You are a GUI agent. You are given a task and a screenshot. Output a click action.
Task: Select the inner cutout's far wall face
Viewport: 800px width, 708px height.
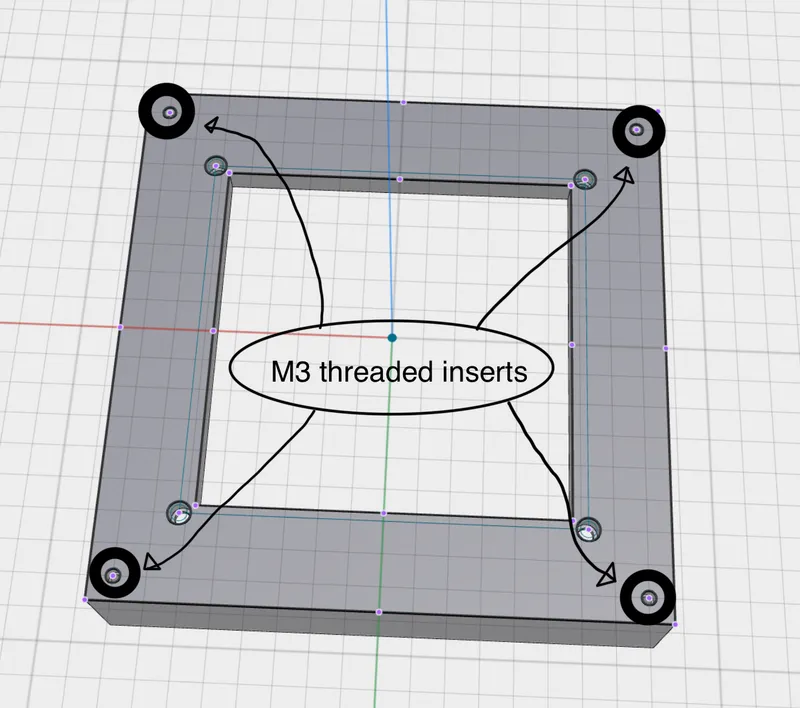[401, 186]
